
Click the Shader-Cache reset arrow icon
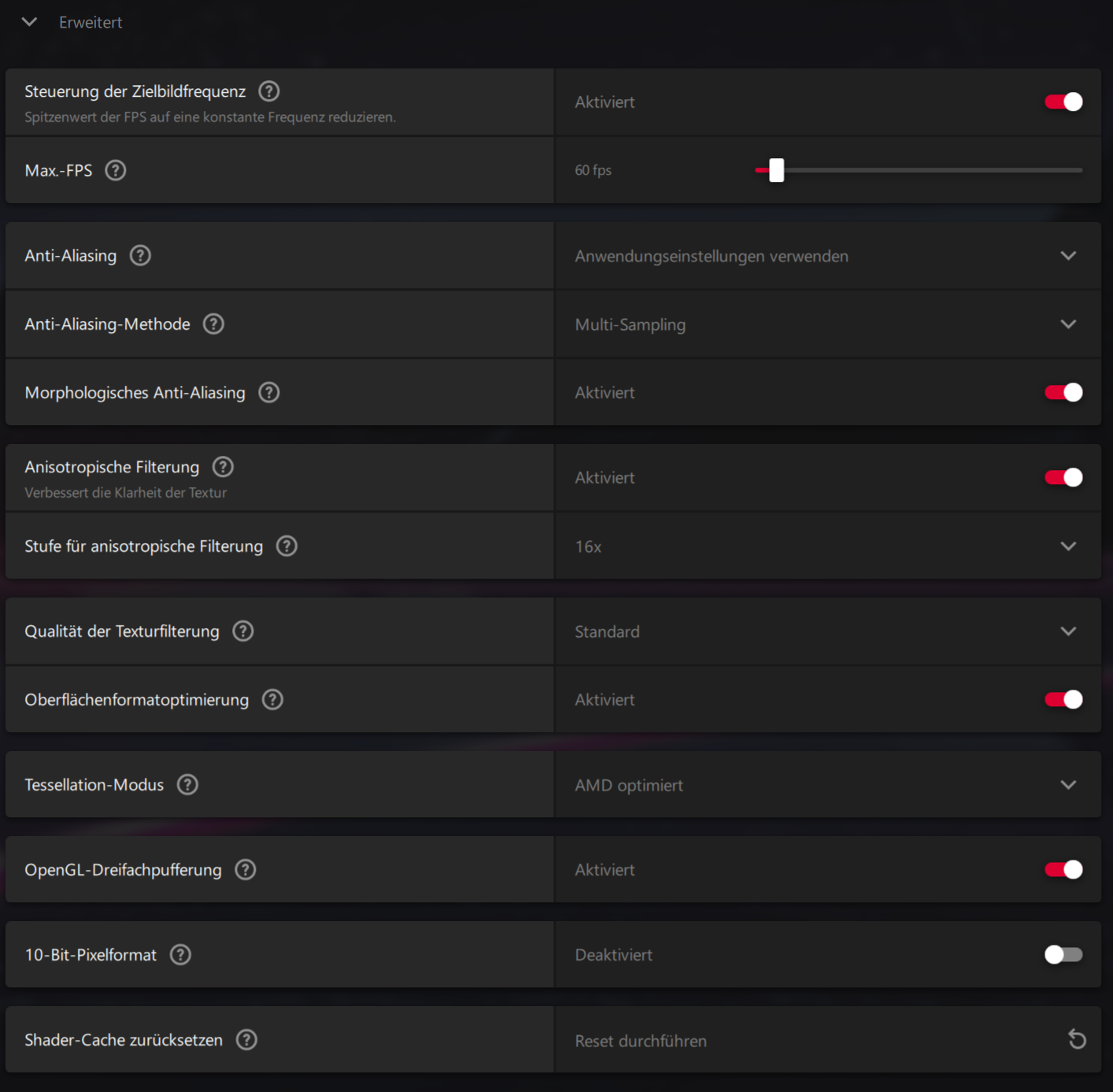[1077, 1040]
